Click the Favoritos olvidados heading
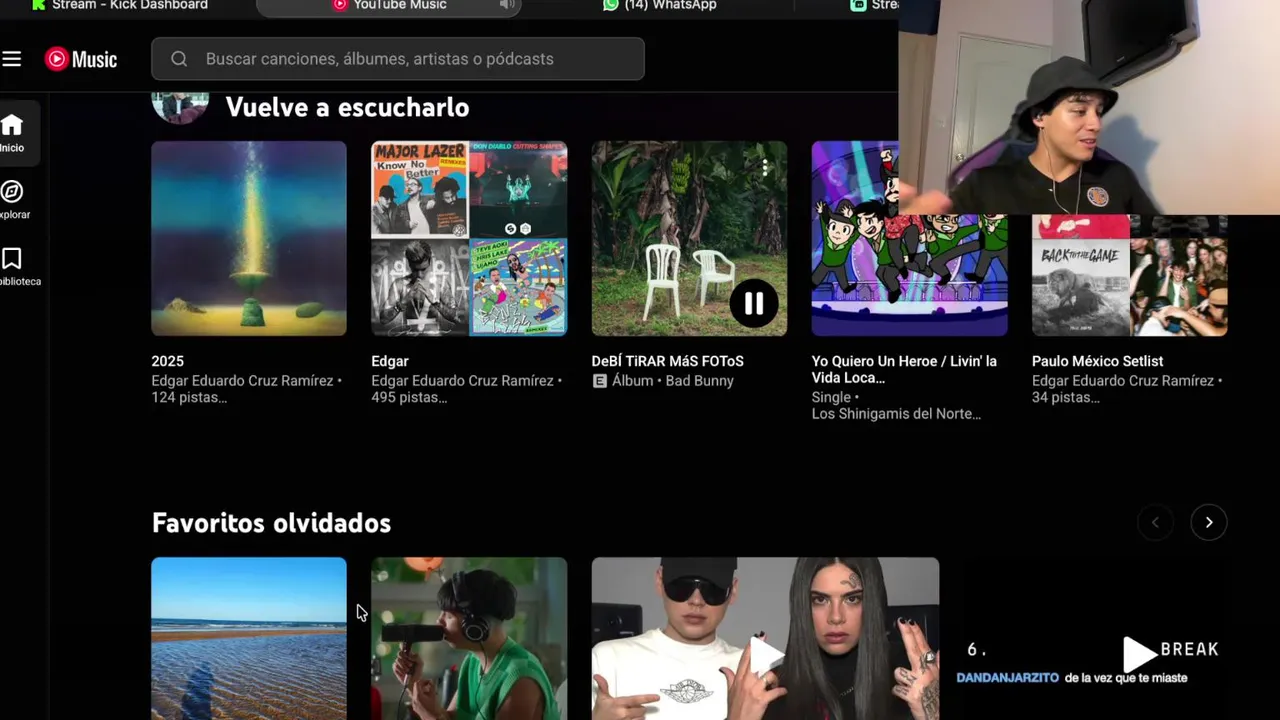This screenshot has width=1280, height=720. click(x=271, y=523)
